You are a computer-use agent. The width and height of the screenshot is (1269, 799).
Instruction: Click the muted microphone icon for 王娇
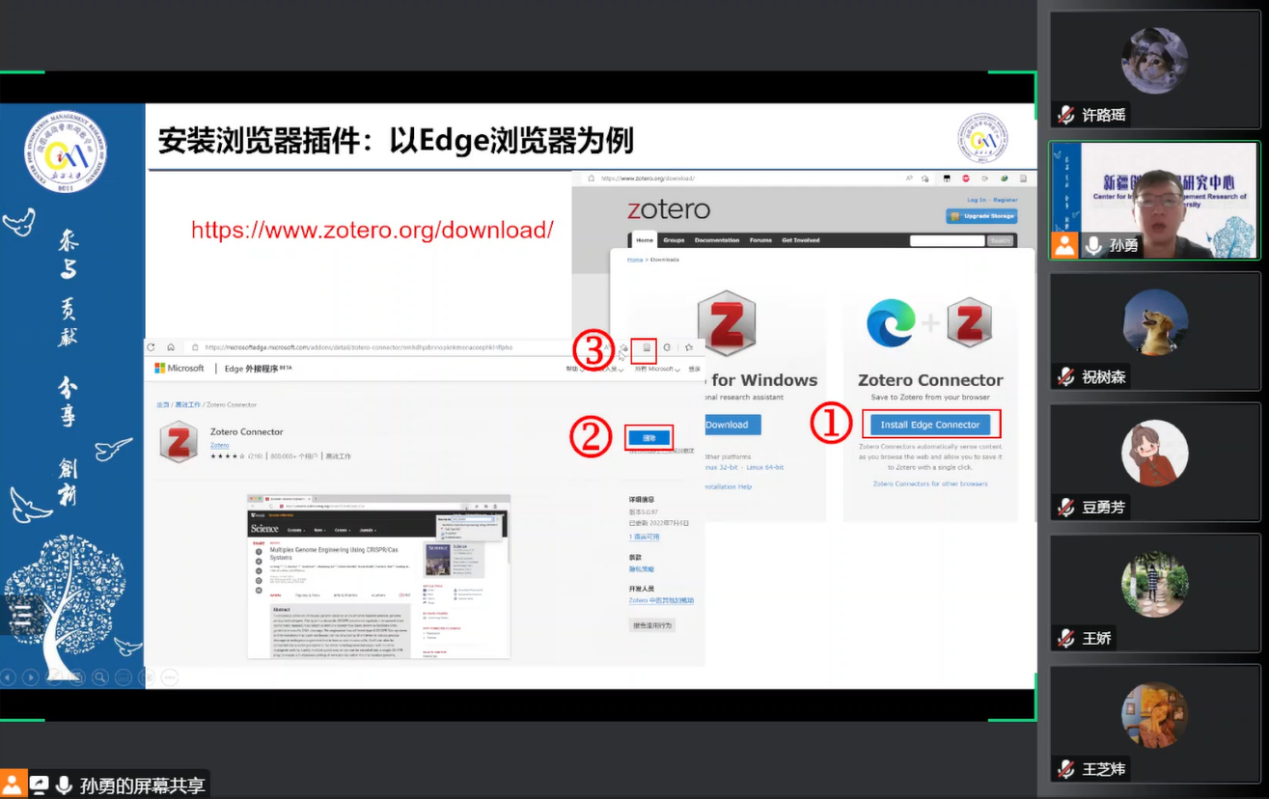1067,638
